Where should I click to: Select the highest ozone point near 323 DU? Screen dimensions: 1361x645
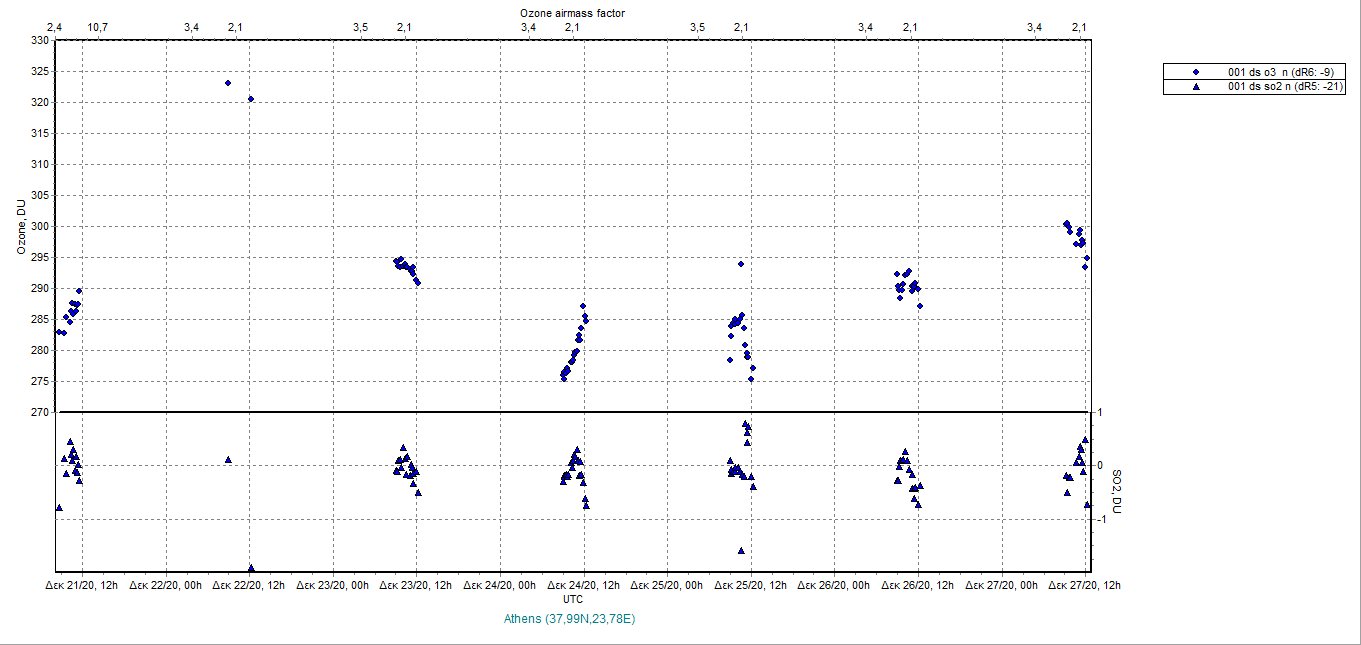228,83
